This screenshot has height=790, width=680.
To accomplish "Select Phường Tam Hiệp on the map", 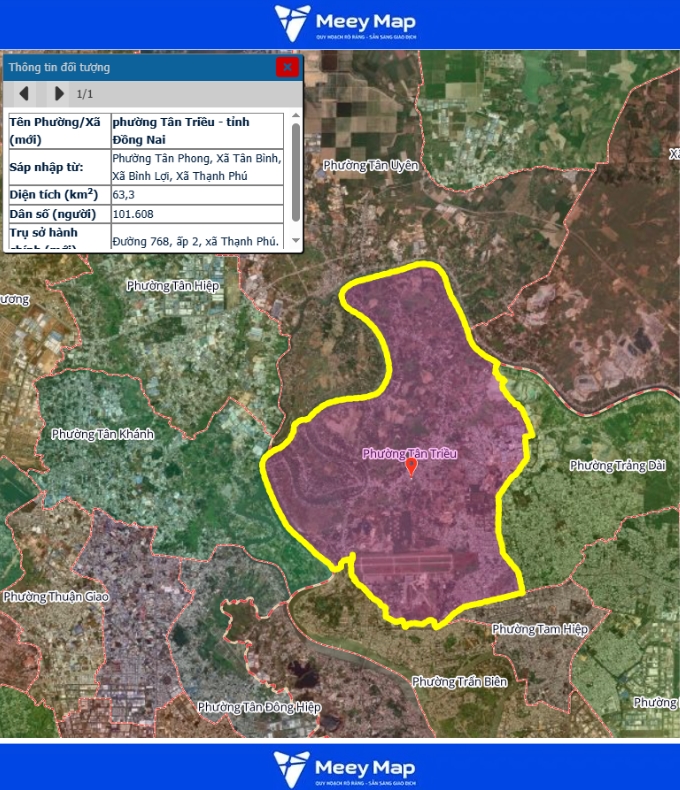I will [x=539, y=629].
